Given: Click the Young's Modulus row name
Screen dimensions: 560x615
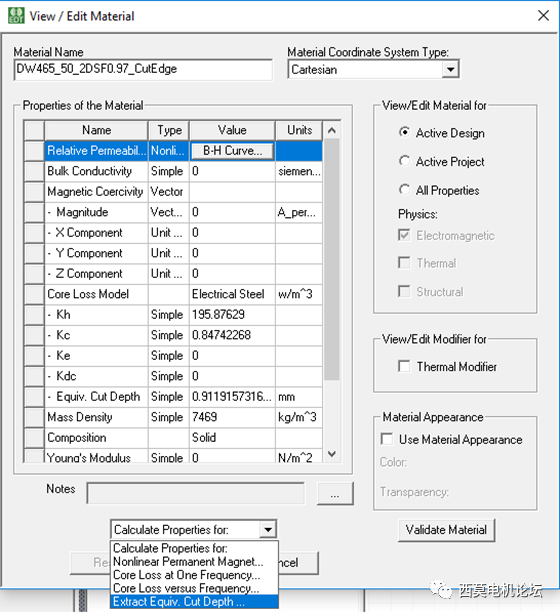Looking at the screenshot, I should (96, 457).
